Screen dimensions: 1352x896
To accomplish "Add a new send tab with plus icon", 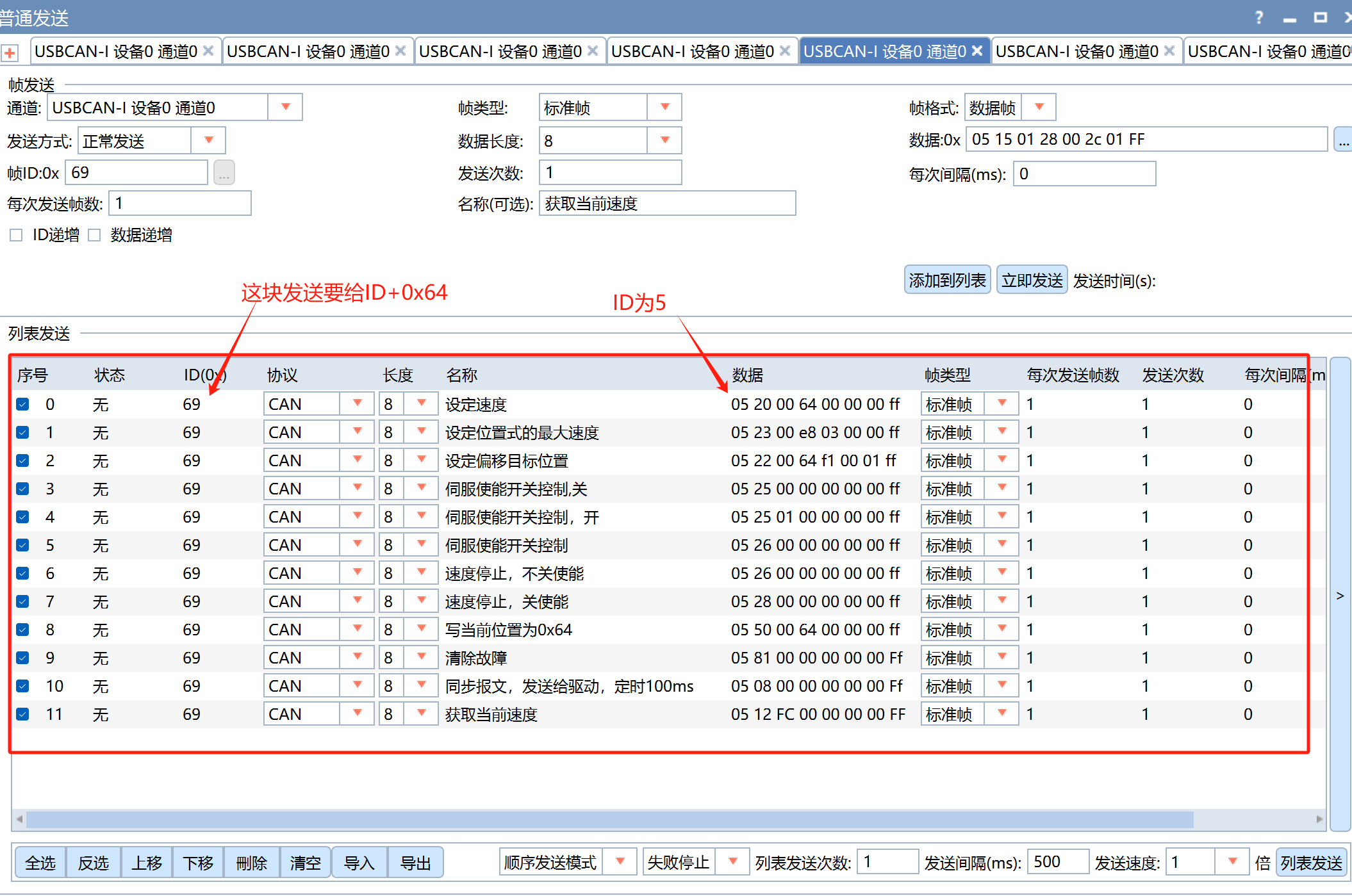I will [x=10, y=53].
